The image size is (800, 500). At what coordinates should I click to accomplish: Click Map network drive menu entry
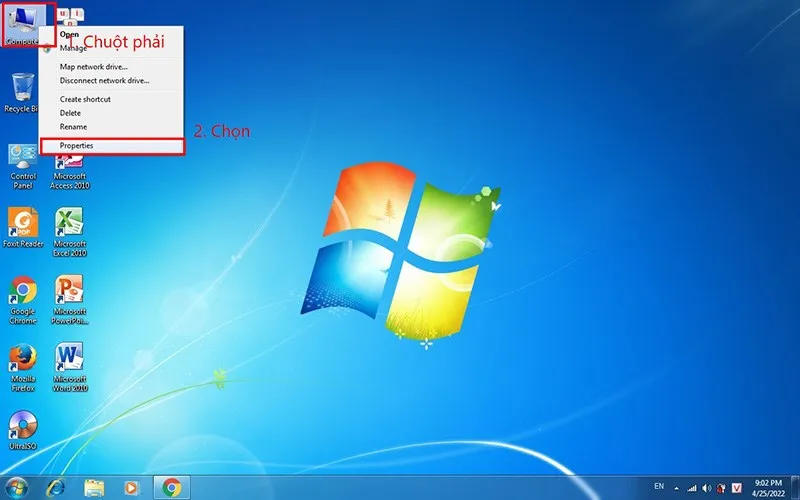[x=93, y=67]
